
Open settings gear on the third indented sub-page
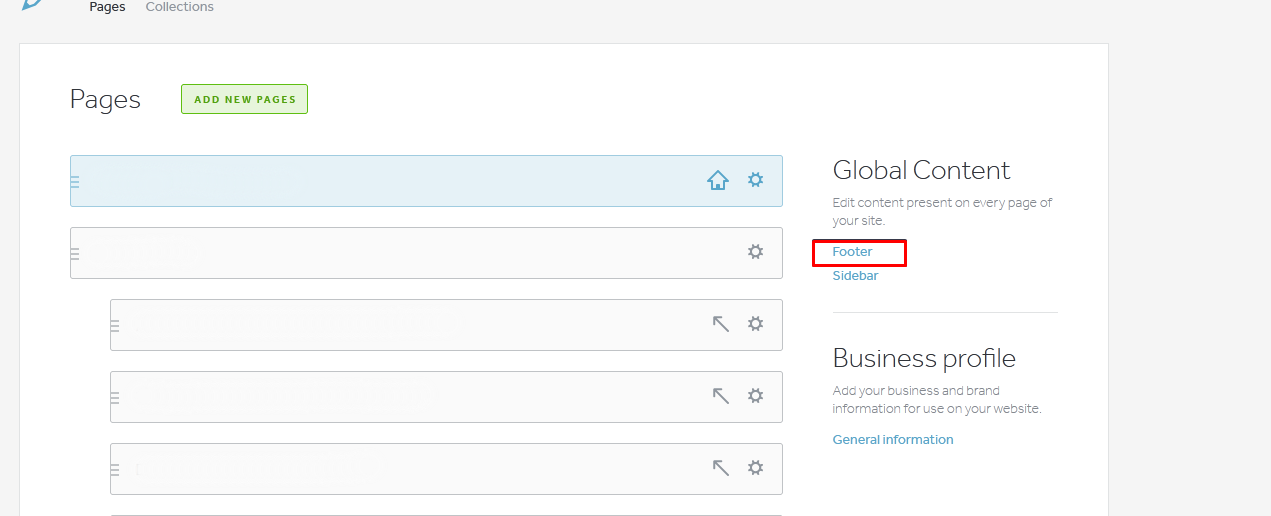coord(756,468)
